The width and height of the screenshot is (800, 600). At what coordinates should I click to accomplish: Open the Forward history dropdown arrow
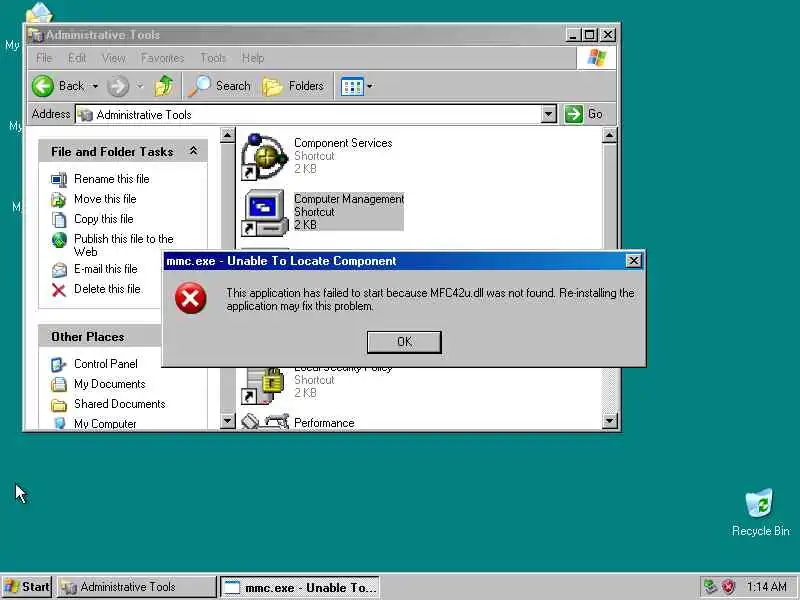[140, 86]
